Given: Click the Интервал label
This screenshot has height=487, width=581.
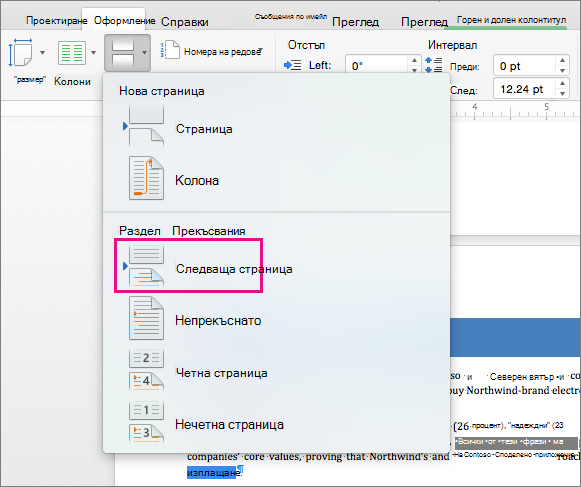Looking at the screenshot, I should (452, 45).
